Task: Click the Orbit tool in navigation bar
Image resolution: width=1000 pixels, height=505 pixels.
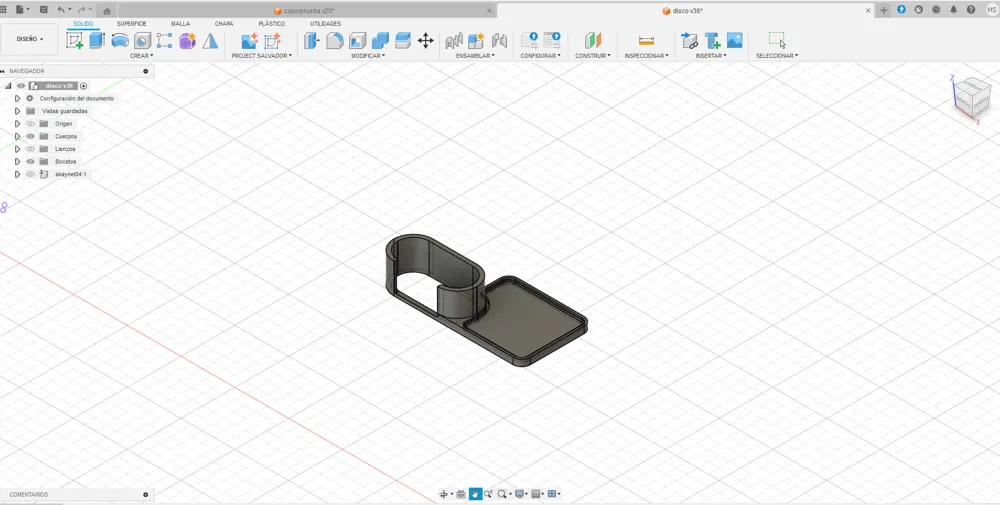Action: click(x=444, y=494)
